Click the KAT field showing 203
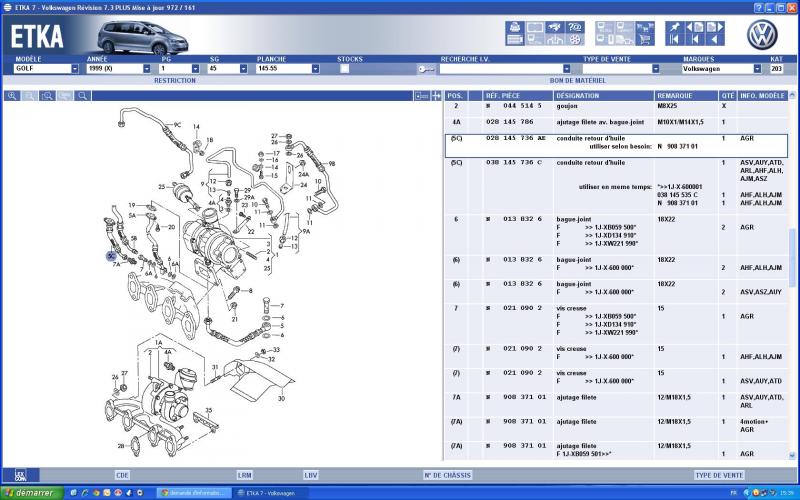Screen dimensions: 800x500 pyautogui.click(x=776, y=69)
